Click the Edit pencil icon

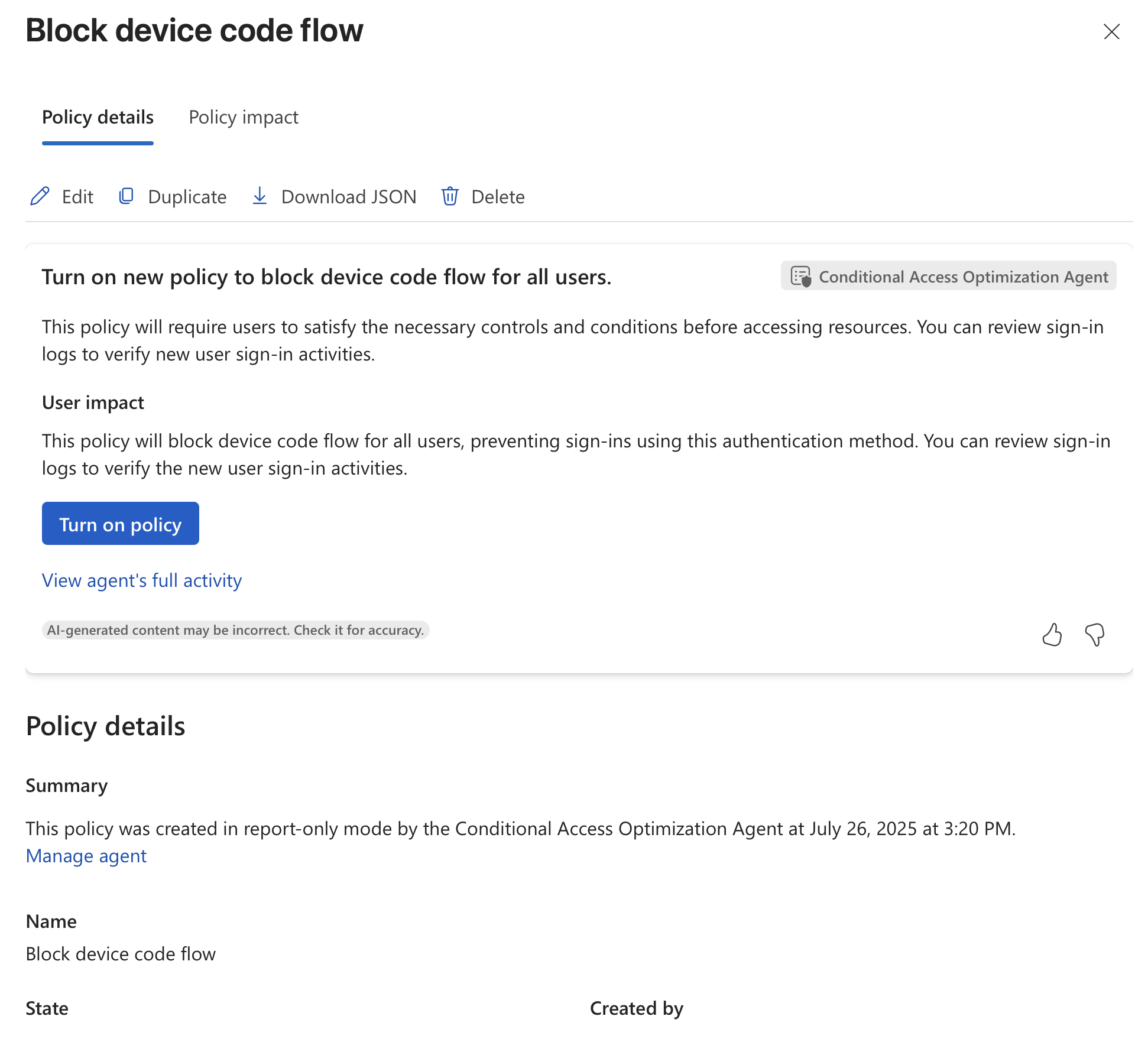coord(40,196)
